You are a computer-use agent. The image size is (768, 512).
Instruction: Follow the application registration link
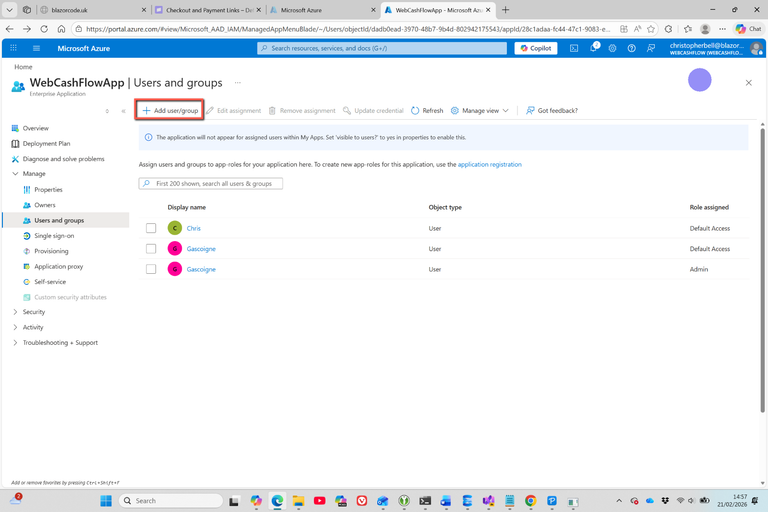[x=489, y=164]
